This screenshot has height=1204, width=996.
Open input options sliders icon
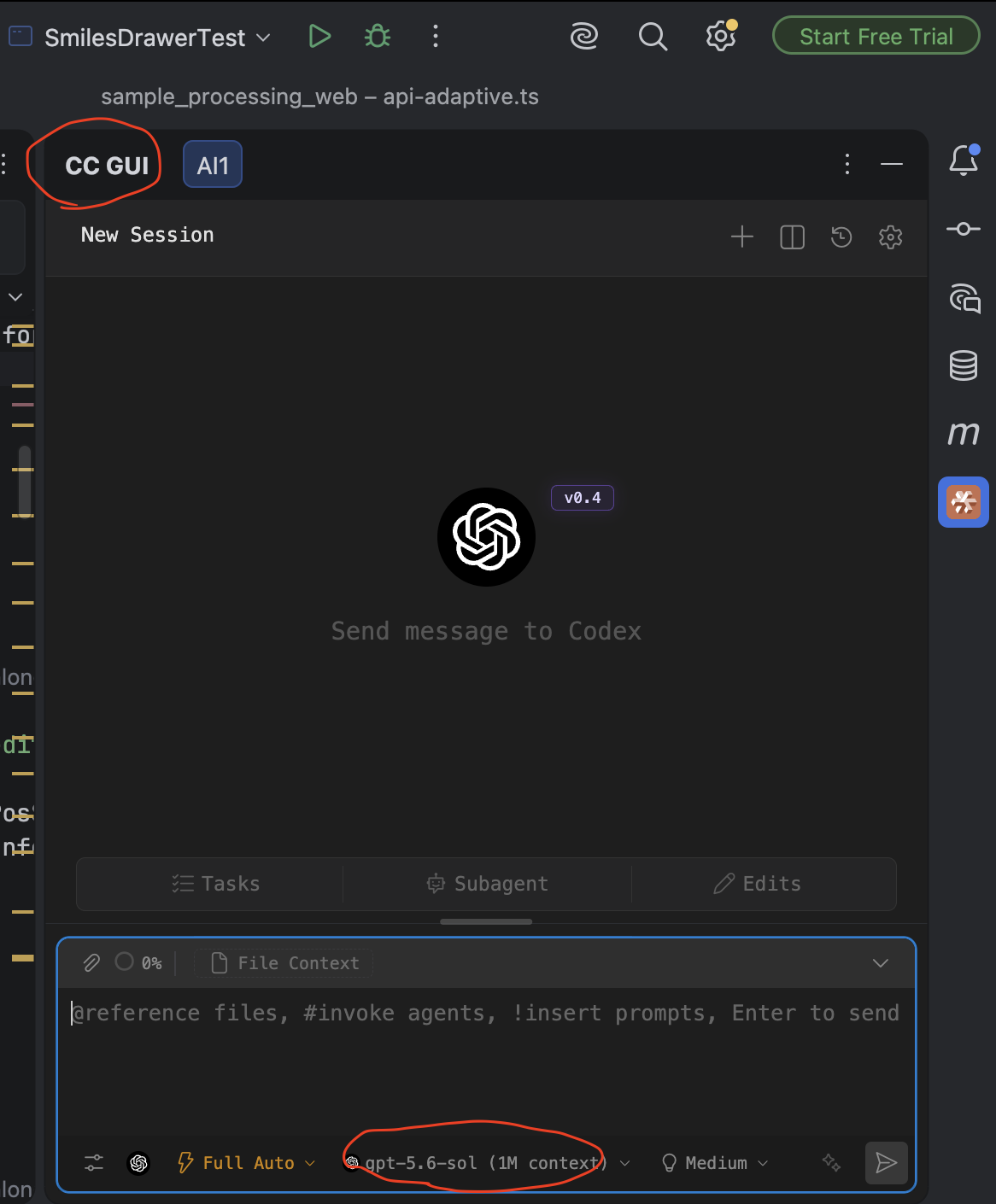[94, 1163]
